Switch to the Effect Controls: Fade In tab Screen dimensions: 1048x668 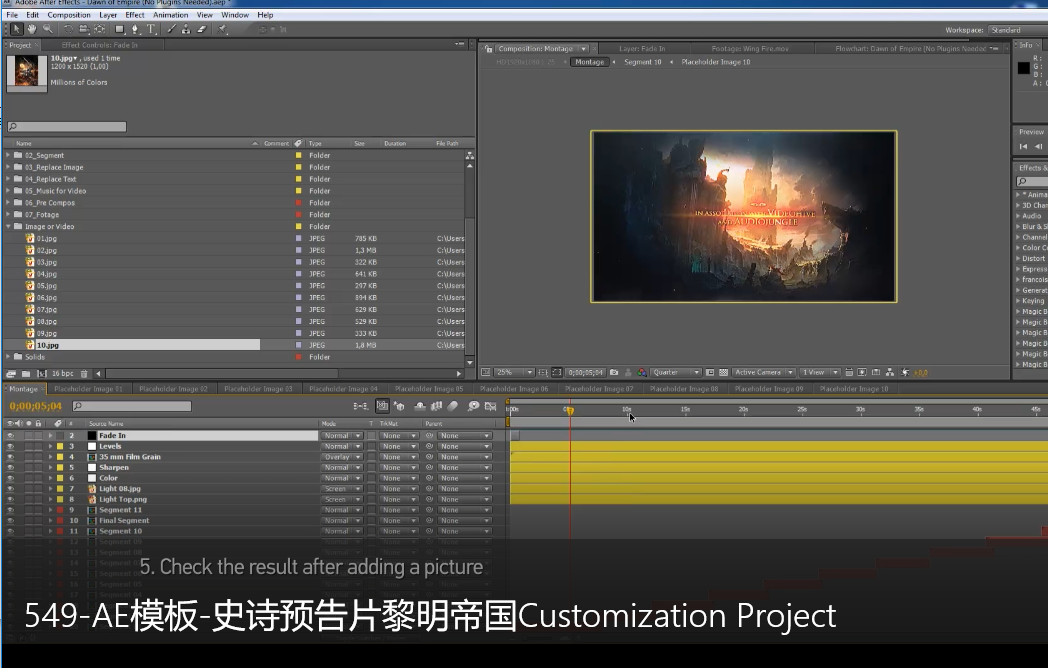pos(100,45)
